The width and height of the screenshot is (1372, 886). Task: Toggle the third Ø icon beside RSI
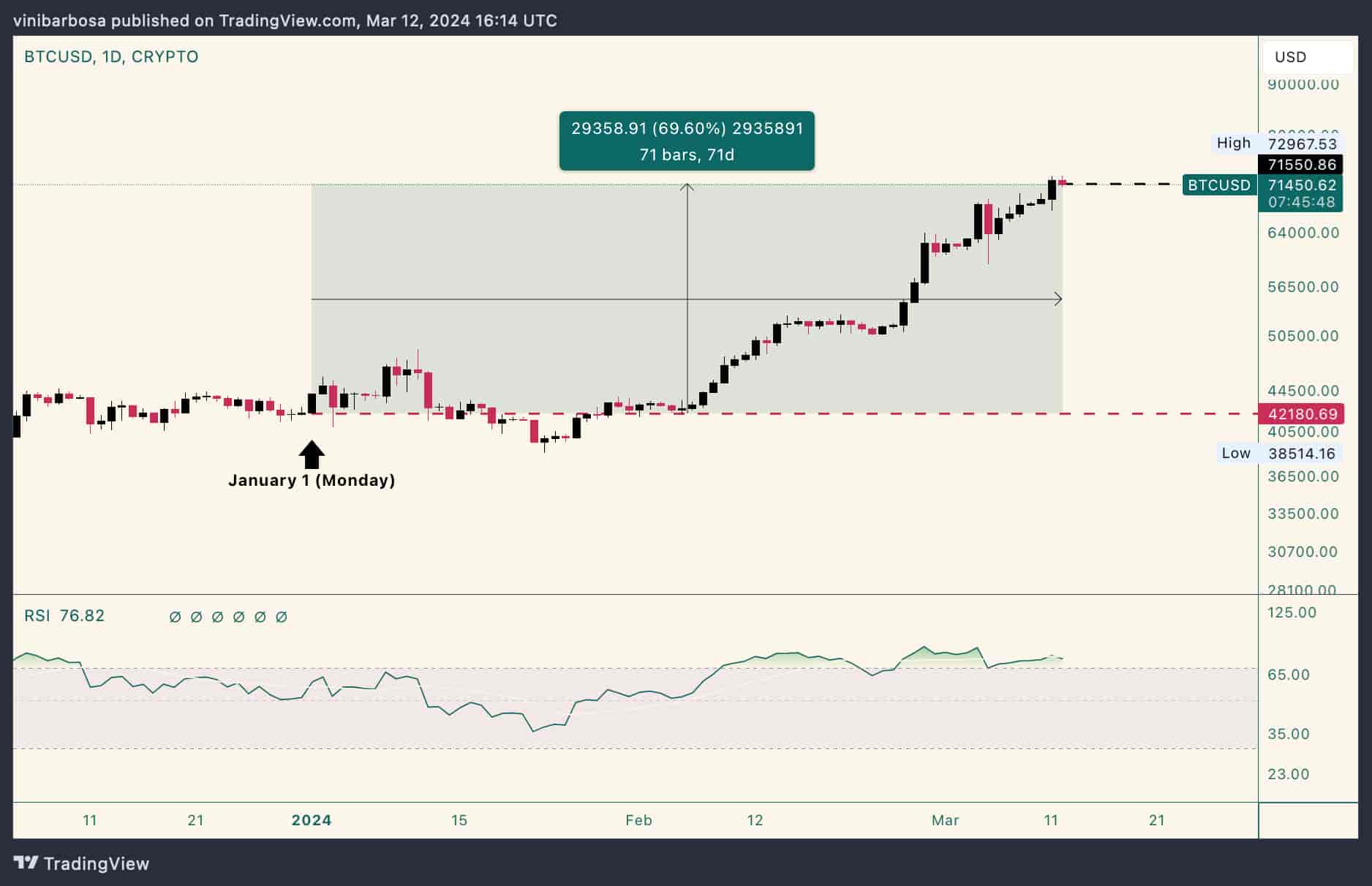216,617
